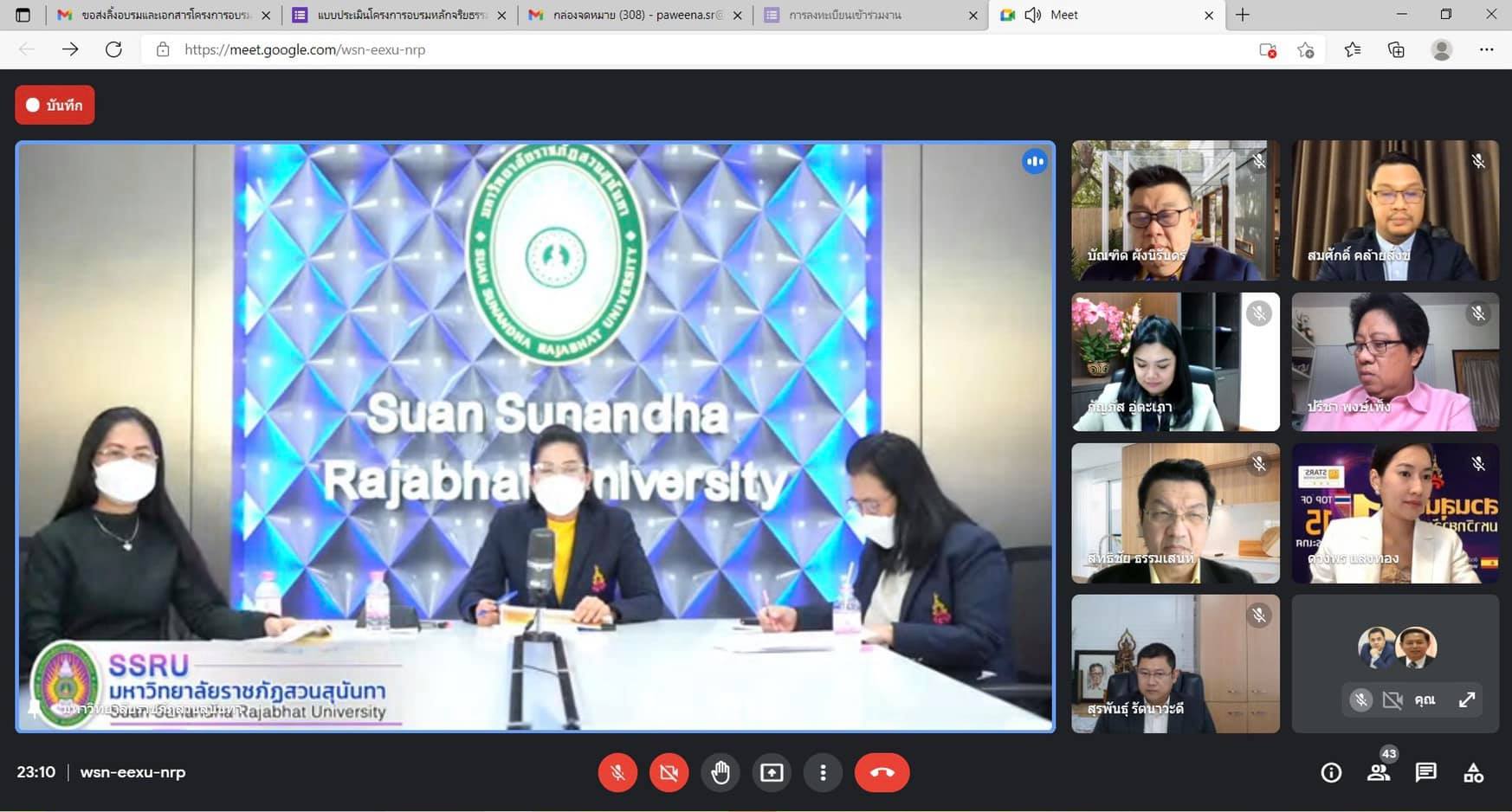Screen dimensions: 1512x812
Task: Select the main Suan Sunandha video tile
Action: tap(535, 436)
